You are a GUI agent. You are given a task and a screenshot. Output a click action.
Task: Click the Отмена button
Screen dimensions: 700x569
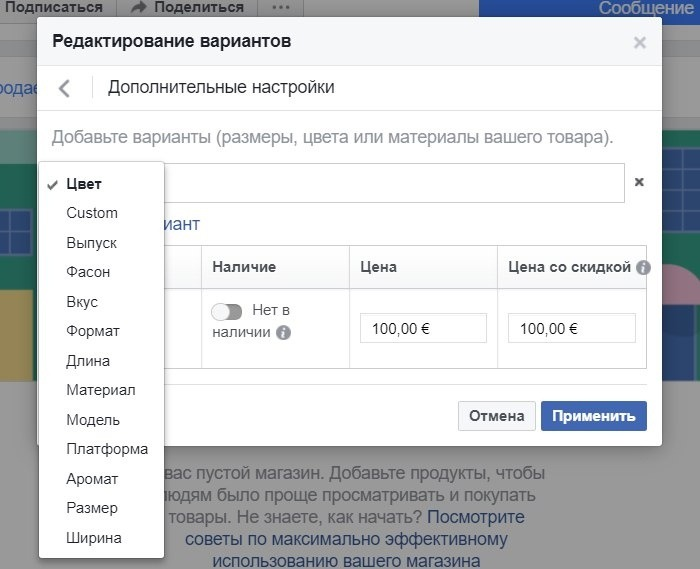[x=494, y=416]
